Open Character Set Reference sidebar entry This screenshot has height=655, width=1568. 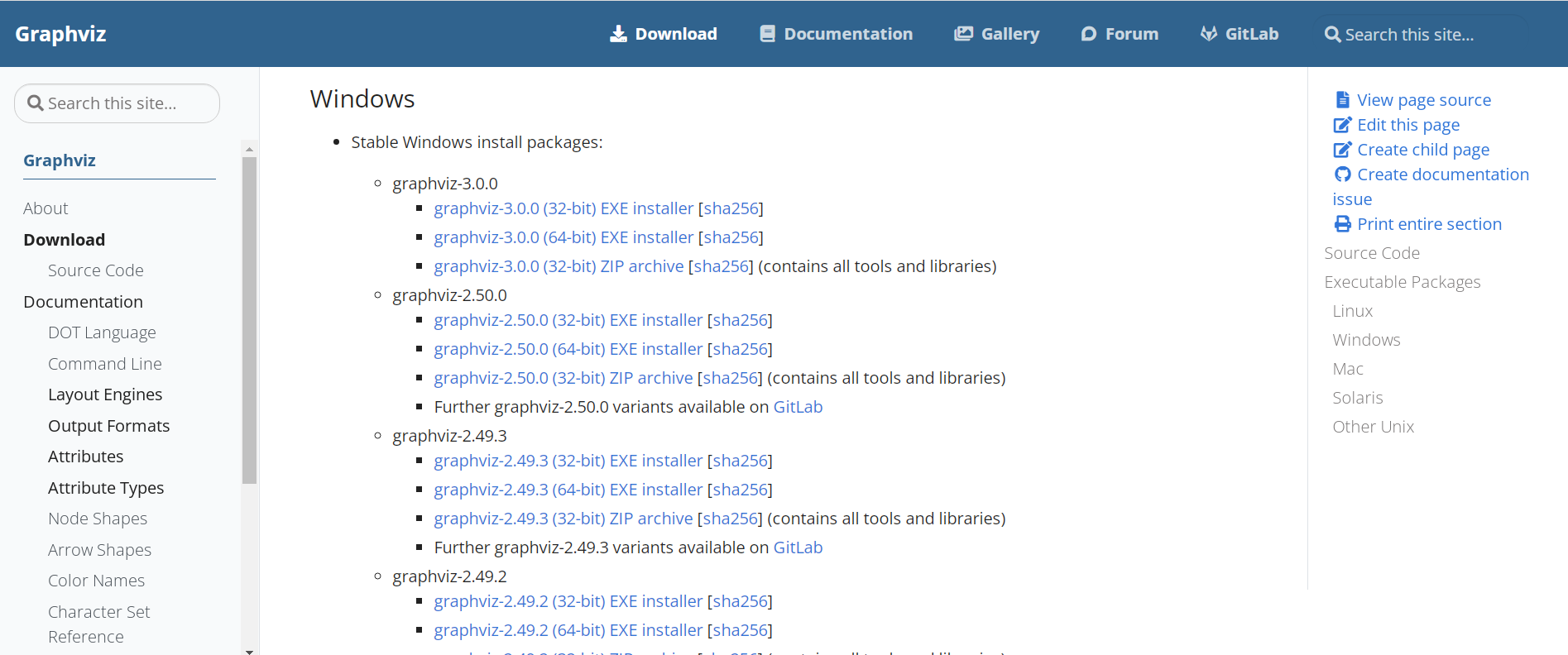click(x=99, y=624)
